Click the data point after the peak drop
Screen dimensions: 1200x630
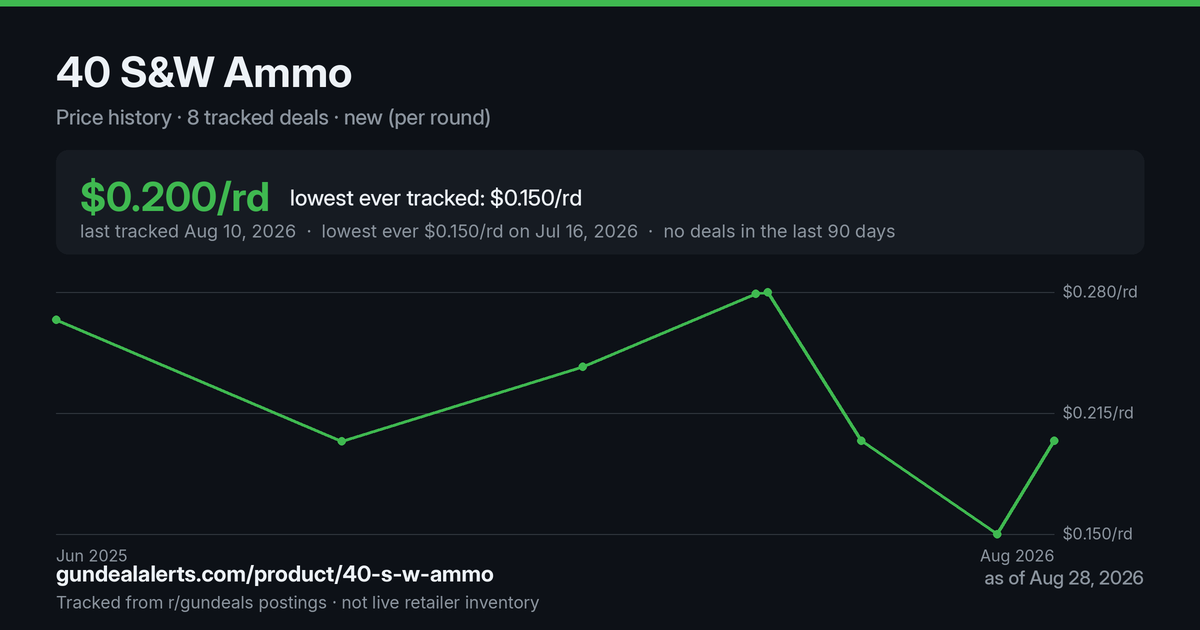861,441
